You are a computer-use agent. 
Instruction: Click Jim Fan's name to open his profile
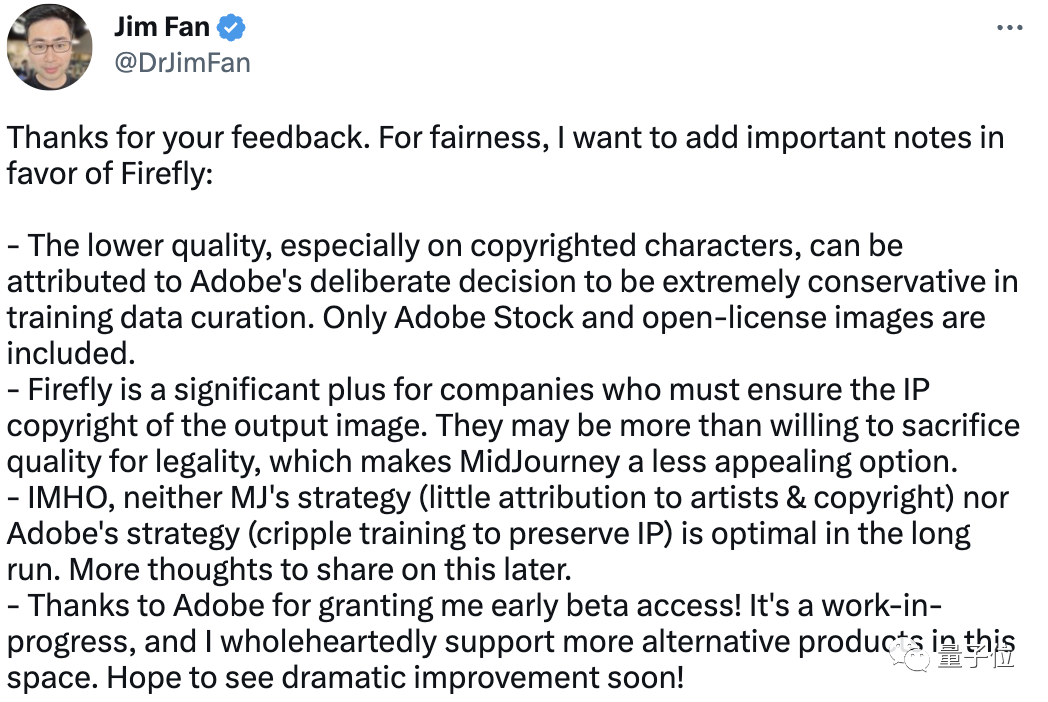(x=163, y=26)
